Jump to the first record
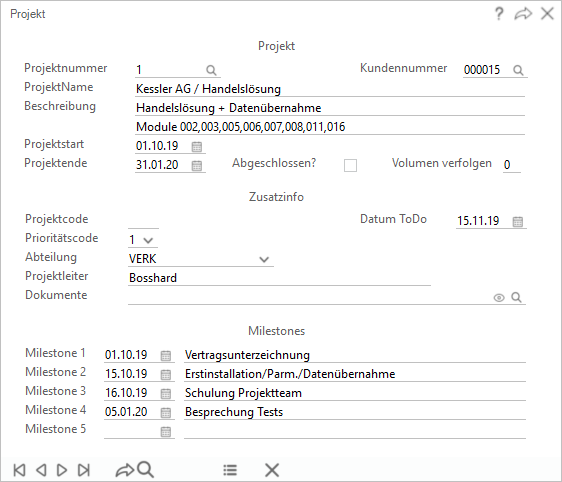Viewport: 562px width, 482px height. tap(19, 470)
